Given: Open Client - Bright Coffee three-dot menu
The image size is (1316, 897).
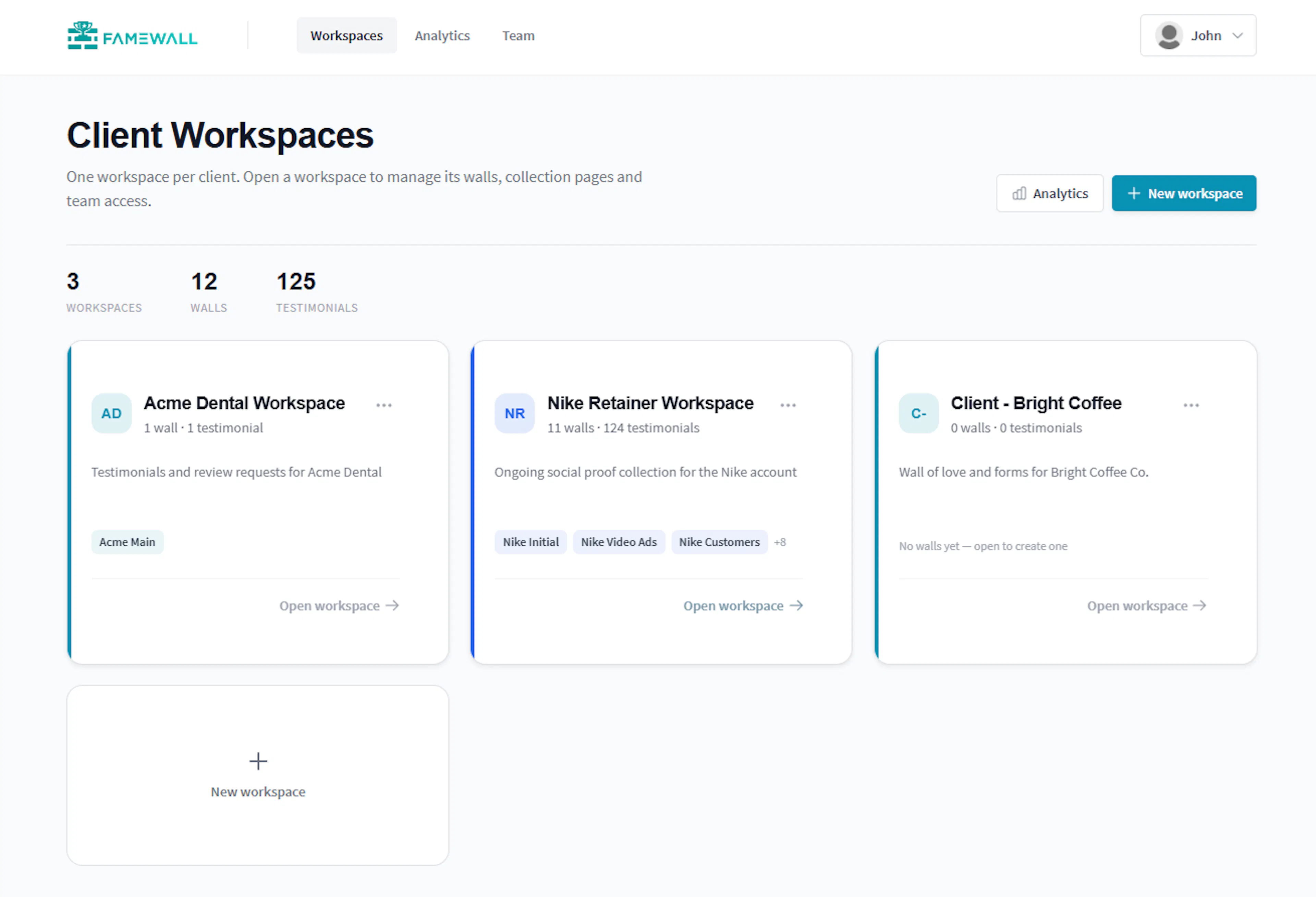Looking at the screenshot, I should click(1191, 405).
